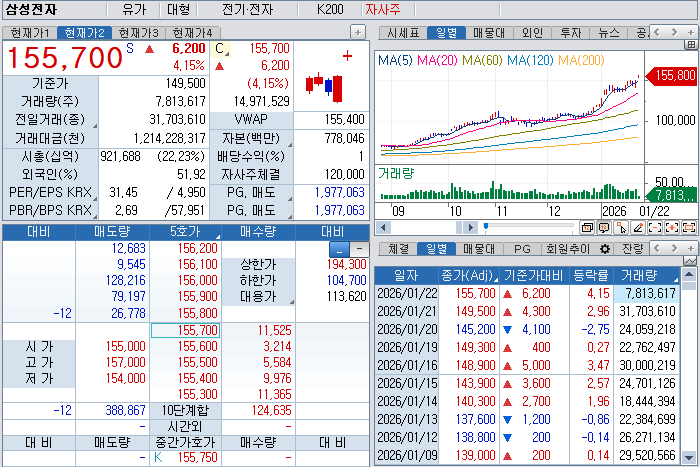
Task: Click the 10단계합 button
Action: point(184,411)
